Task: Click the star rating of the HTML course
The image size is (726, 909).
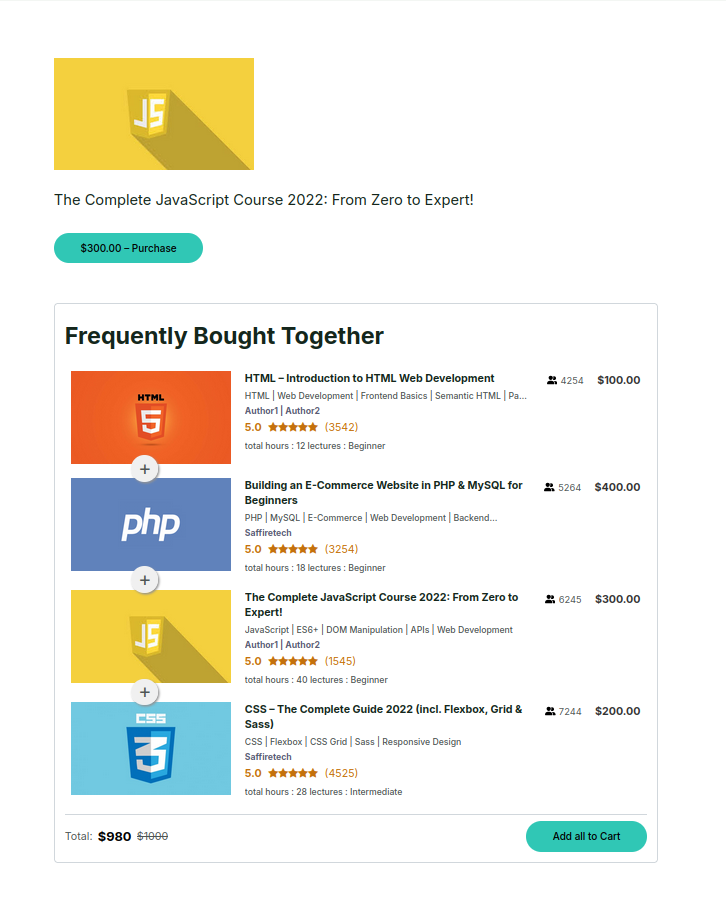Action: tap(292, 427)
